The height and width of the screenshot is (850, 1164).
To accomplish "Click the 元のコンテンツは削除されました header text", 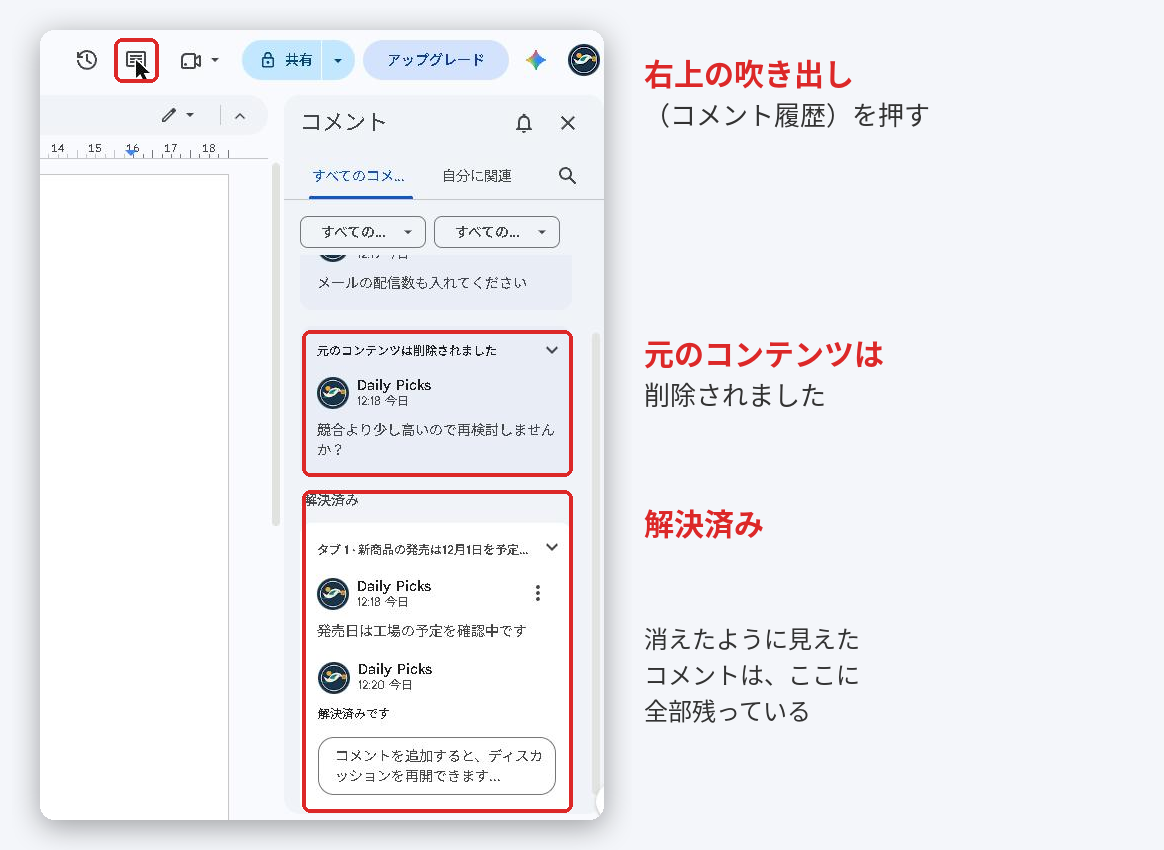I will (x=407, y=350).
